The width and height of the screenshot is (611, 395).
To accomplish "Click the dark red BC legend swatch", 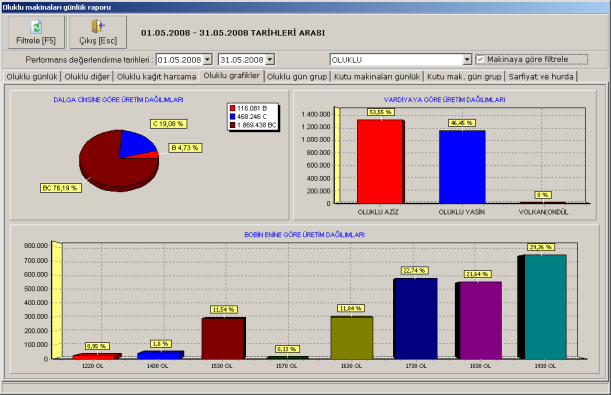I will point(233,125).
